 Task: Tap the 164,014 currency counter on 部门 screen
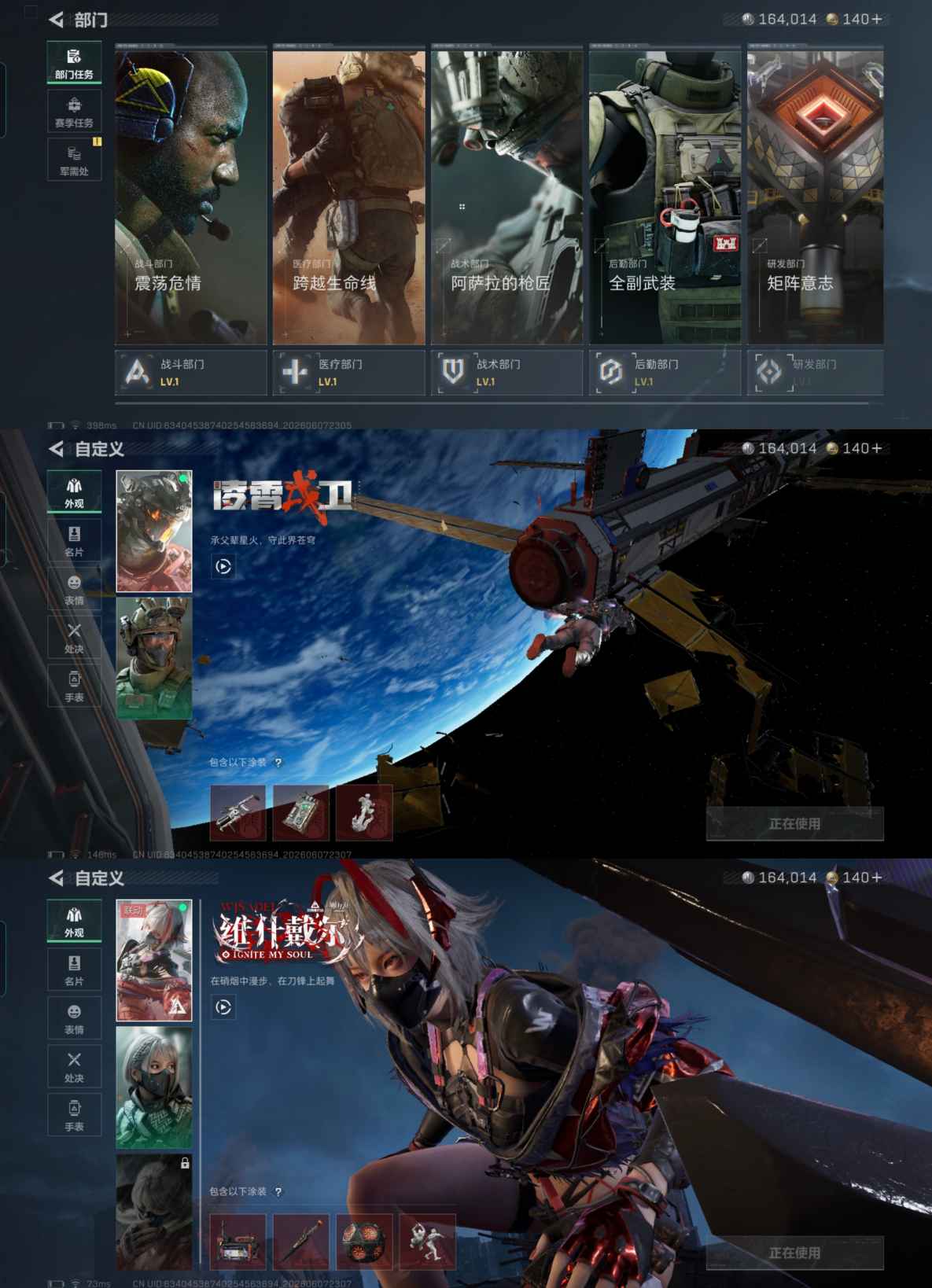click(x=779, y=19)
